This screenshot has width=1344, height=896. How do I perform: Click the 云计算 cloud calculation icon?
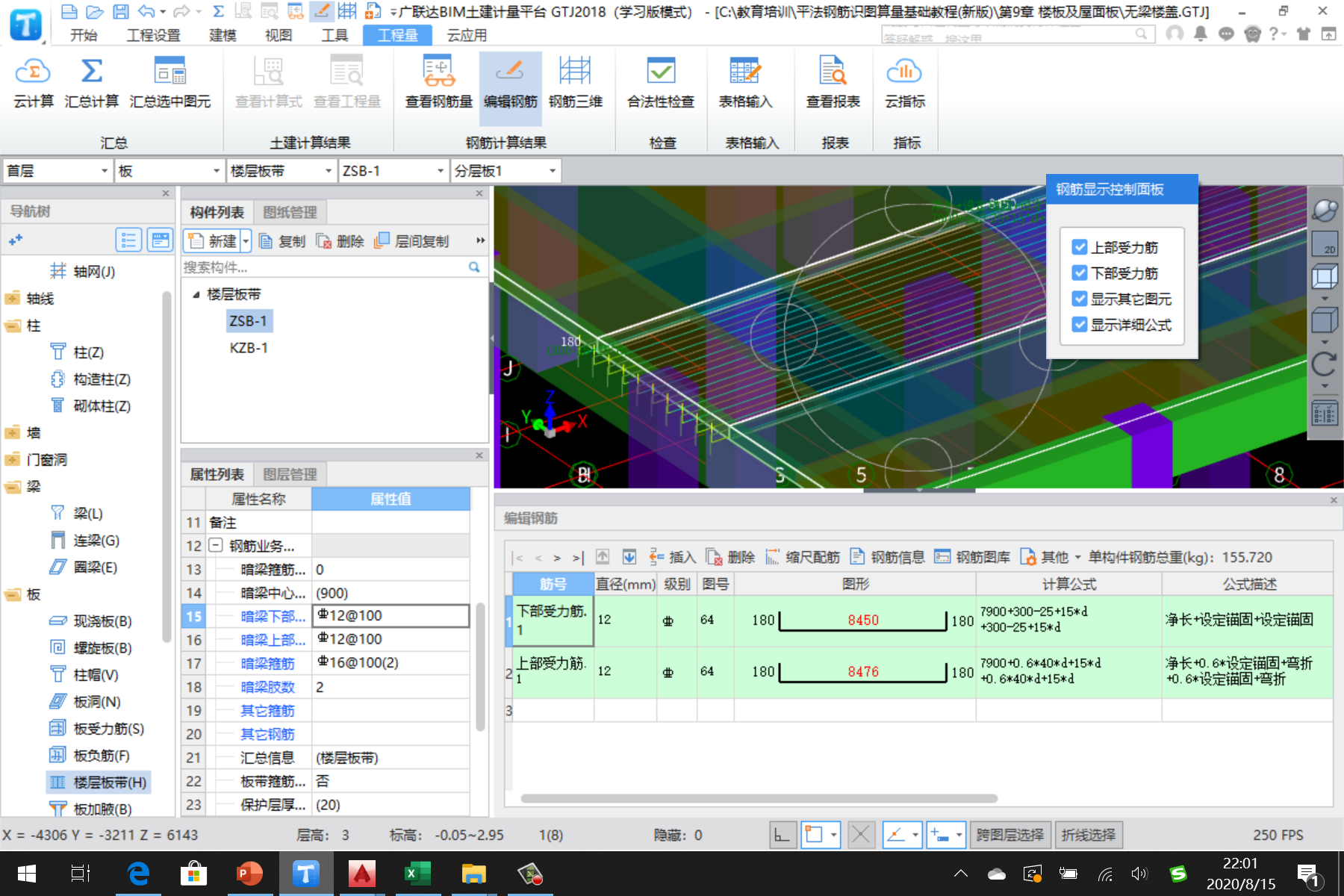click(x=33, y=83)
